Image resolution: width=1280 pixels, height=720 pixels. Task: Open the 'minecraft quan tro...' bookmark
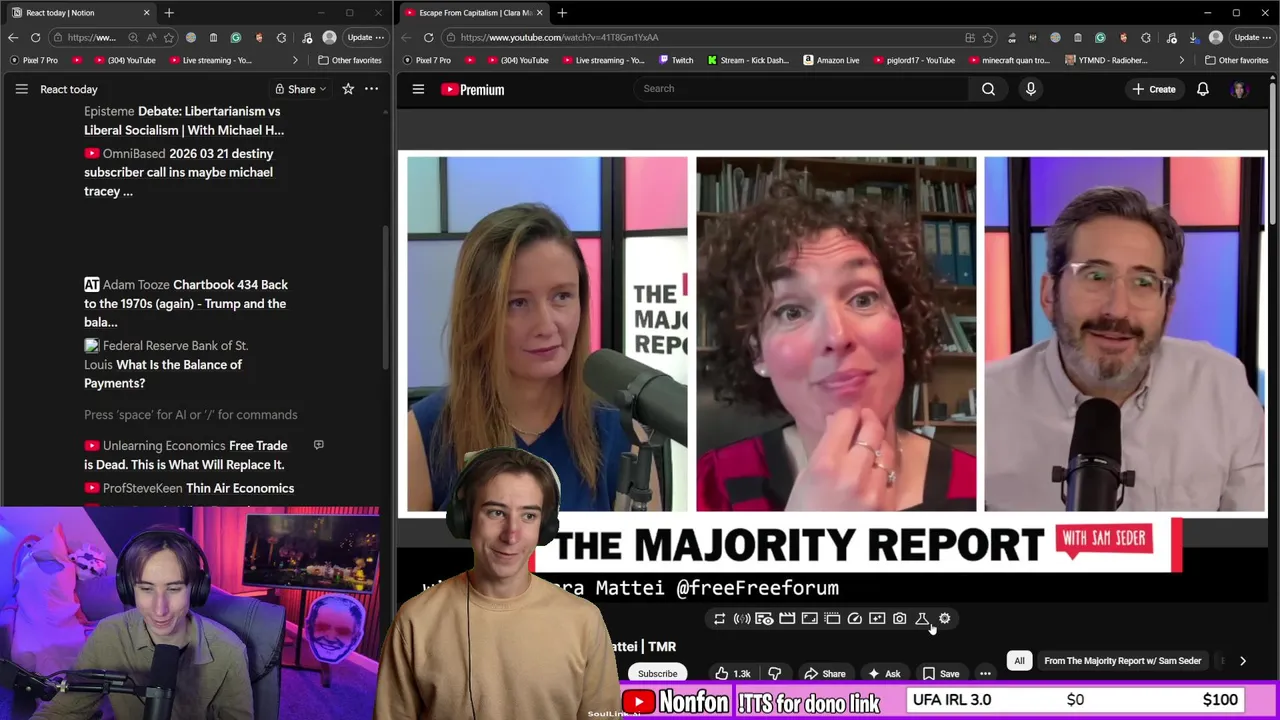pyautogui.click(x=1008, y=60)
